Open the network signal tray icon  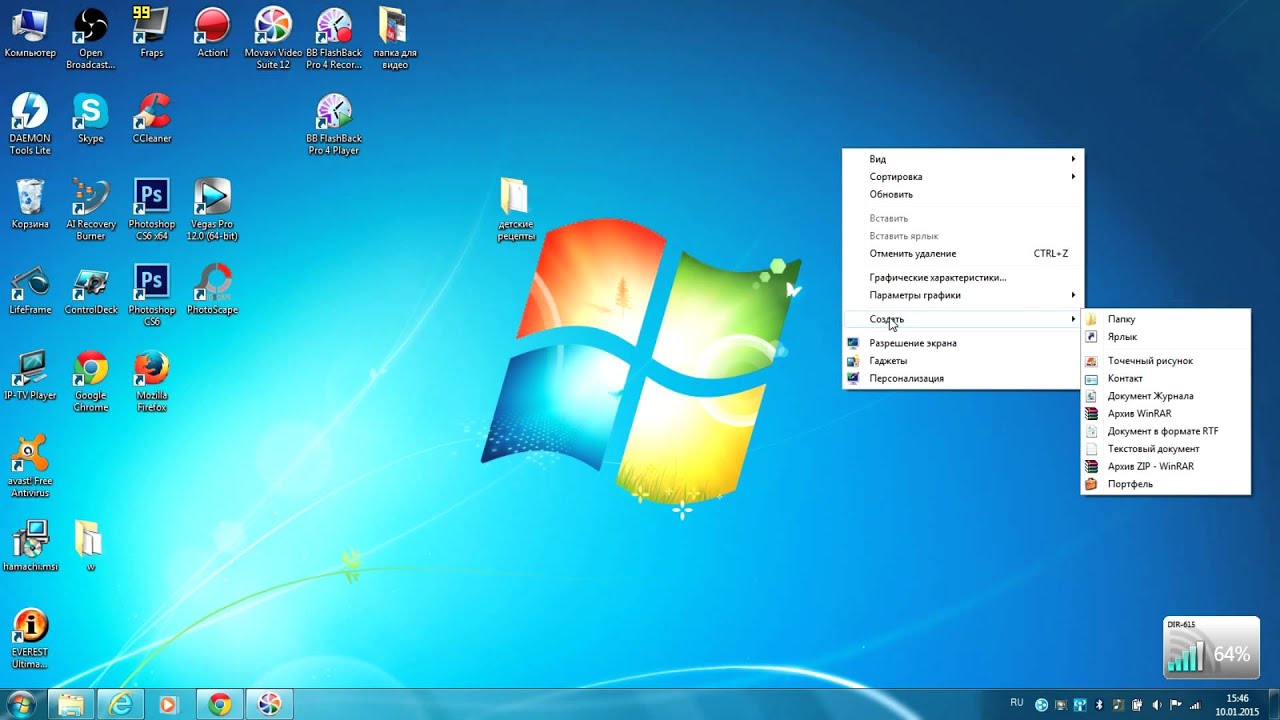(1195, 705)
